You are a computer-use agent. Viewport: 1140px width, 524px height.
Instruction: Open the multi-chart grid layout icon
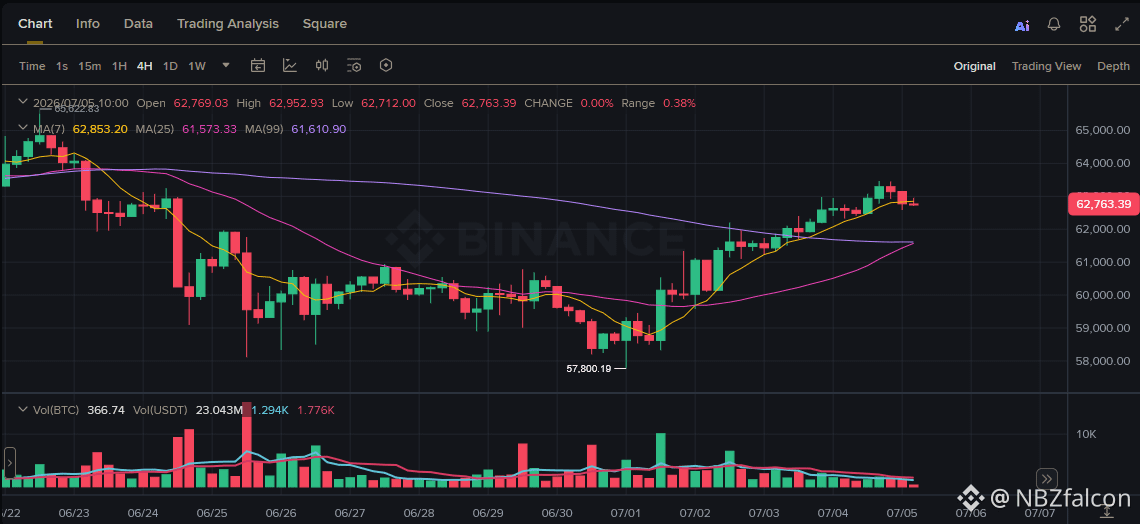point(1088,24)
